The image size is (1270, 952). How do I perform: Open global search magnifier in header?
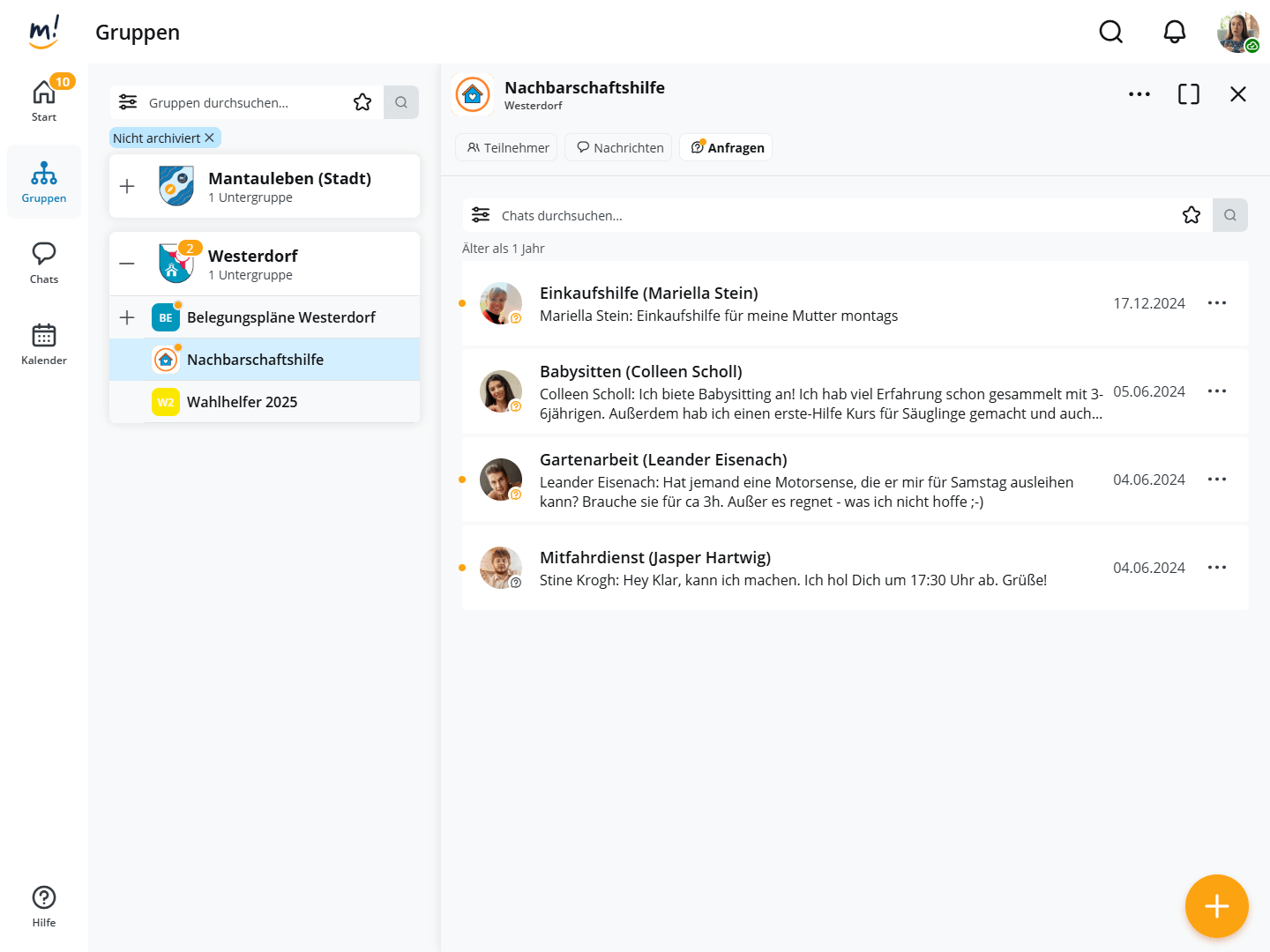point(1110,33)
